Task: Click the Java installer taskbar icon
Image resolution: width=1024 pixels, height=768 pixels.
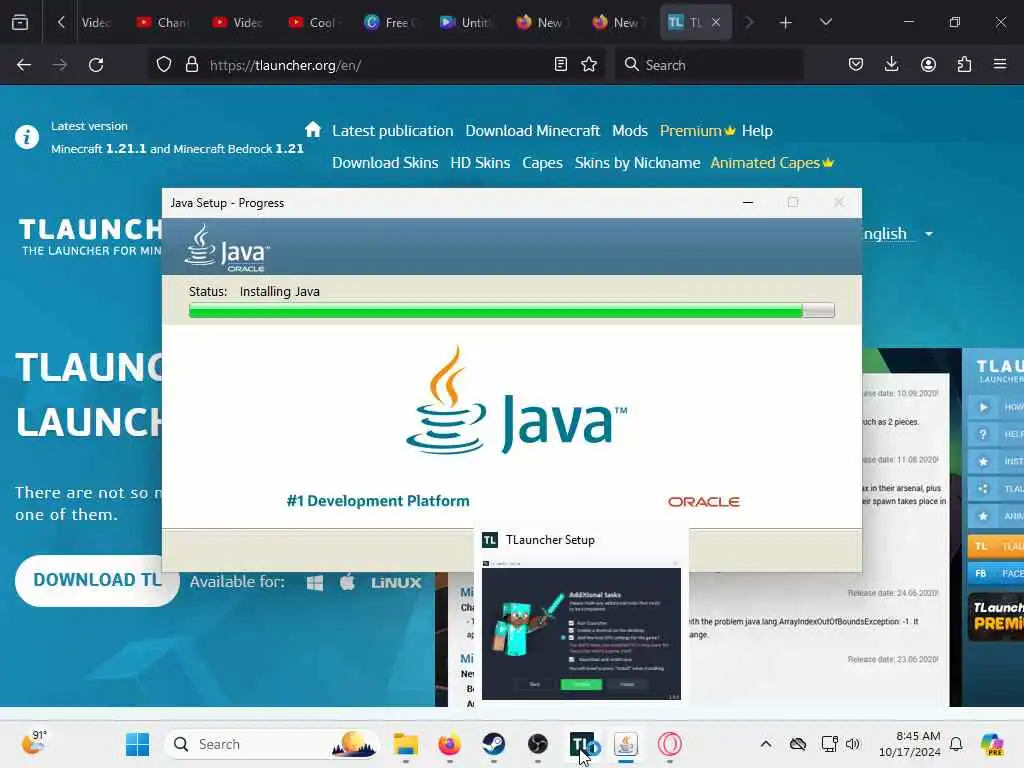Action: coord(626,744)
